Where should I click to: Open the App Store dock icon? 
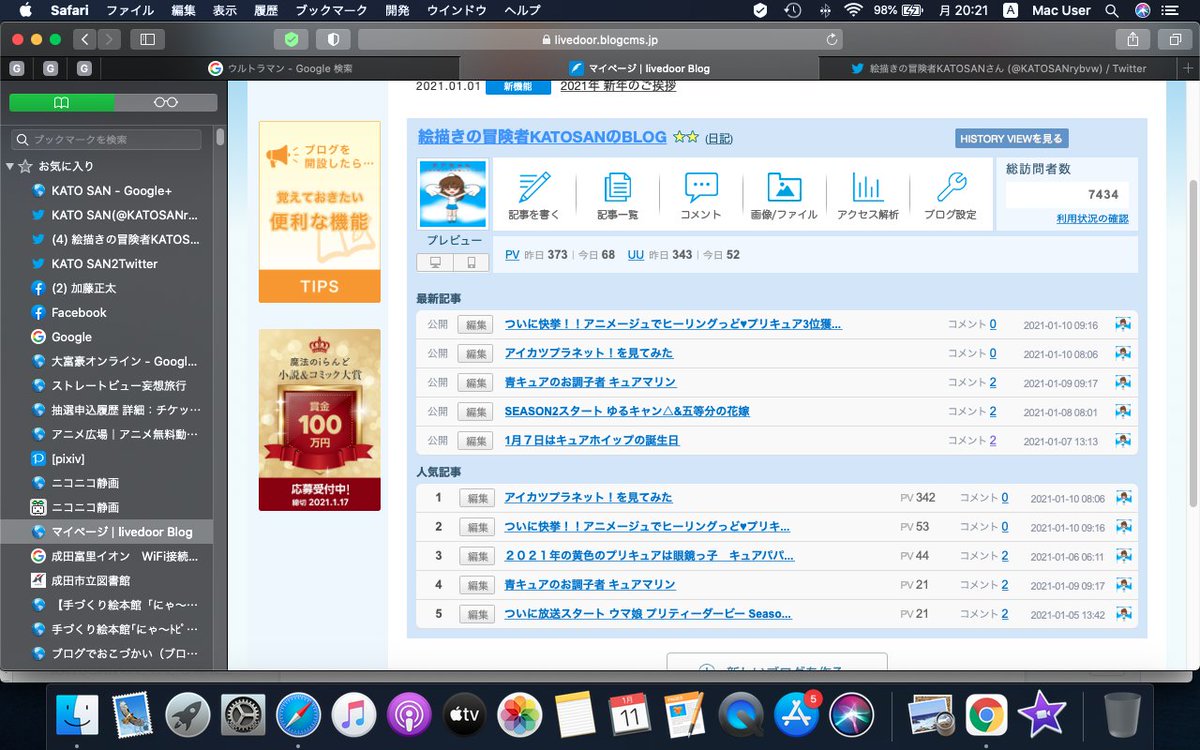point(797,715)
